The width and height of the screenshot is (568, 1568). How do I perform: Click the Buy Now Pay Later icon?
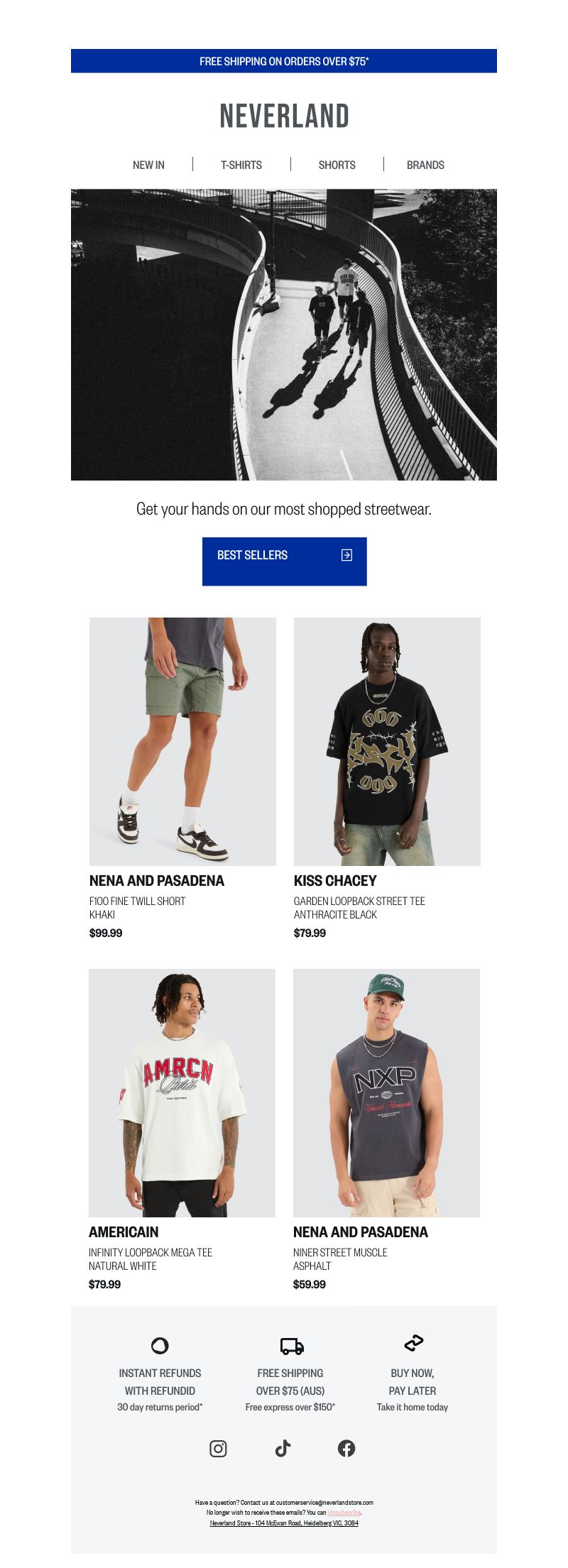(414, 1342)
